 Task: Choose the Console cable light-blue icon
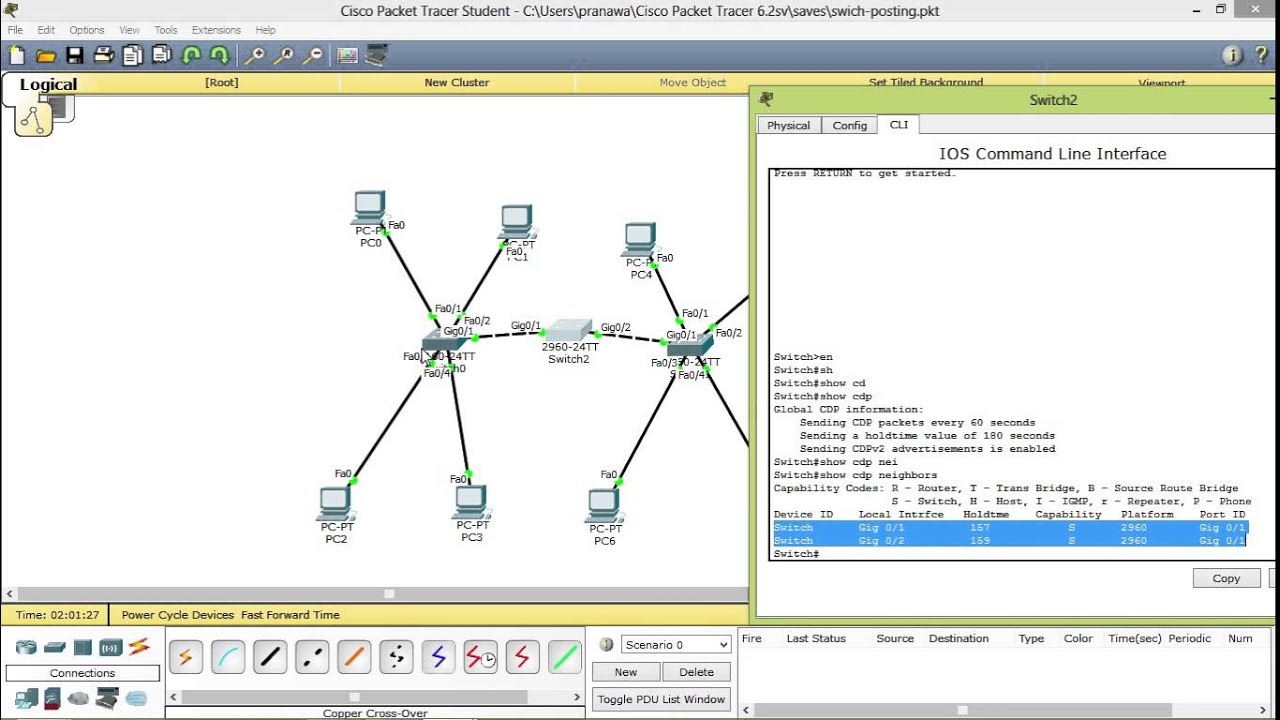227,657
